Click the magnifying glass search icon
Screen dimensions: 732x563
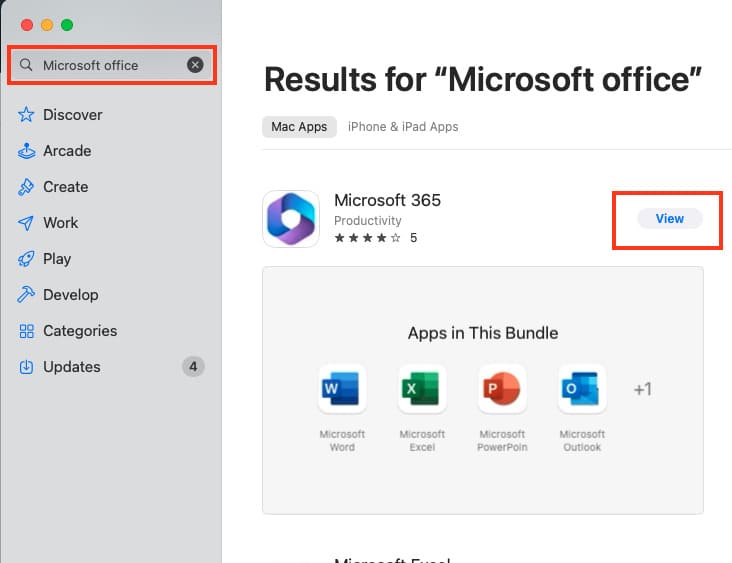(26, 65)
